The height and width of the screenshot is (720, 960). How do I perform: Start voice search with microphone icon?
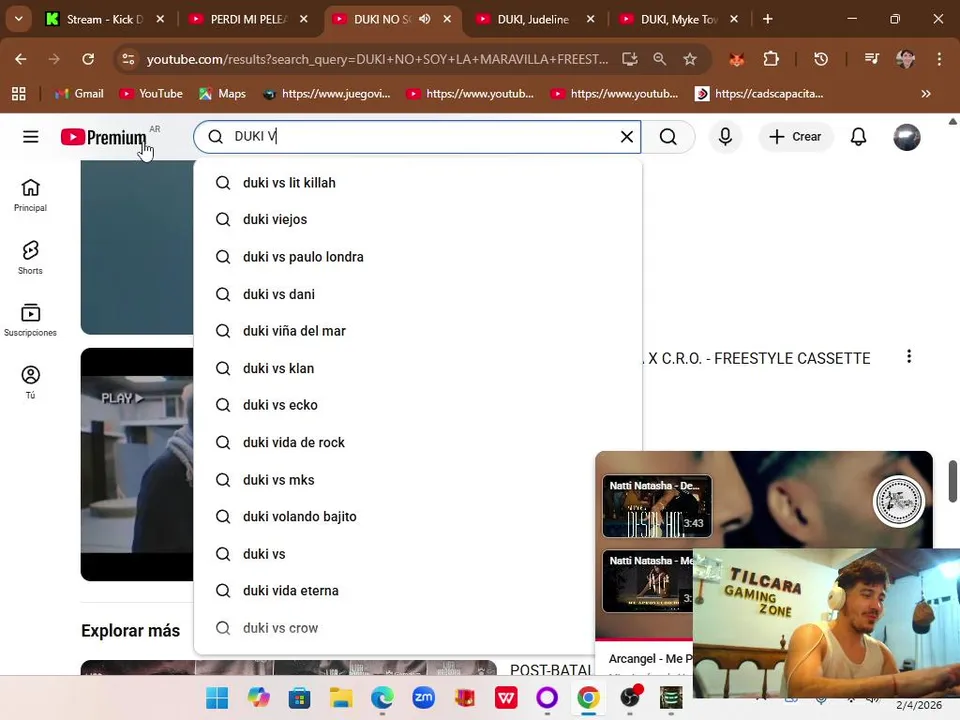point(726,137)
